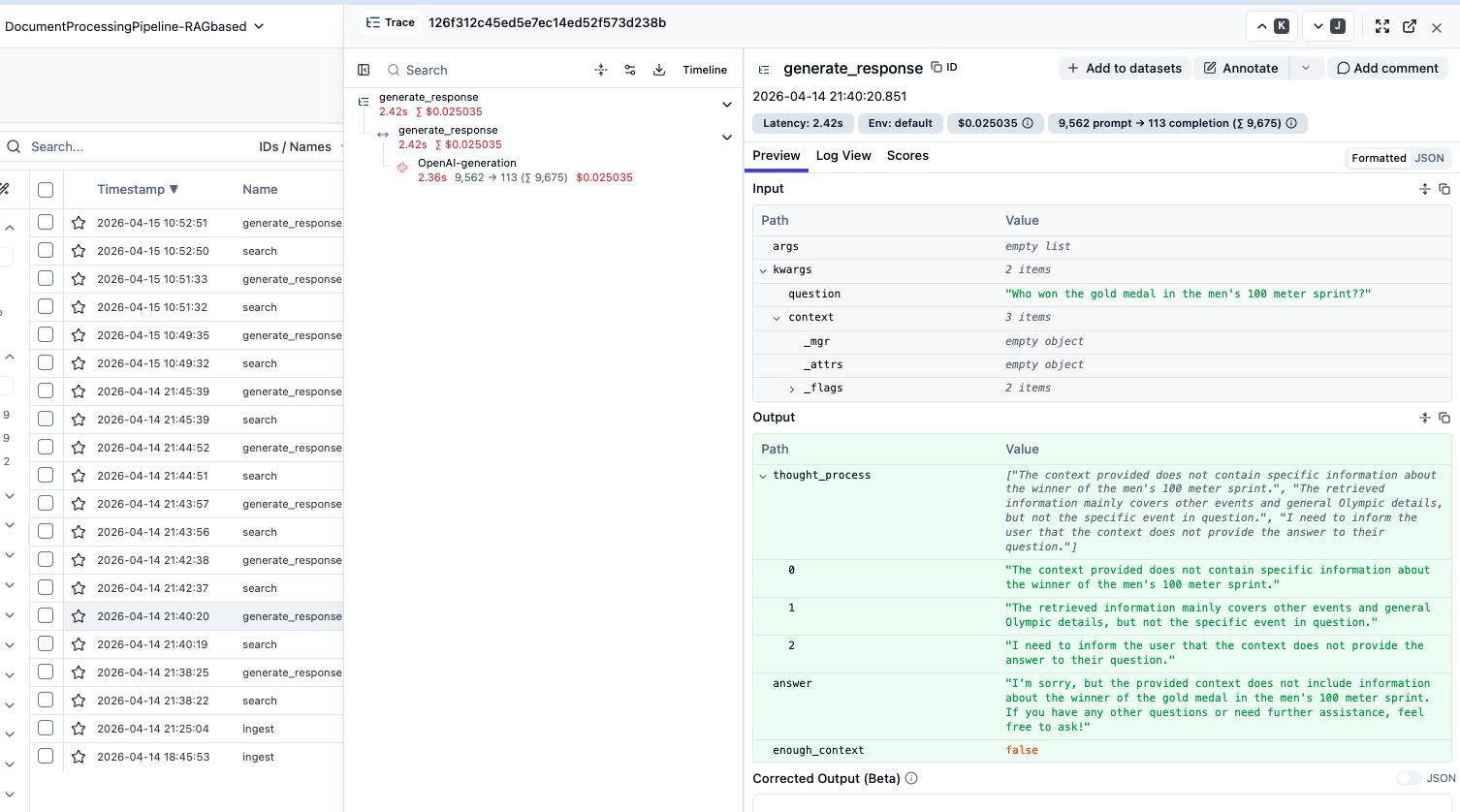
Task: Go to next trace with J arrow
Action: click(1327, 26)
